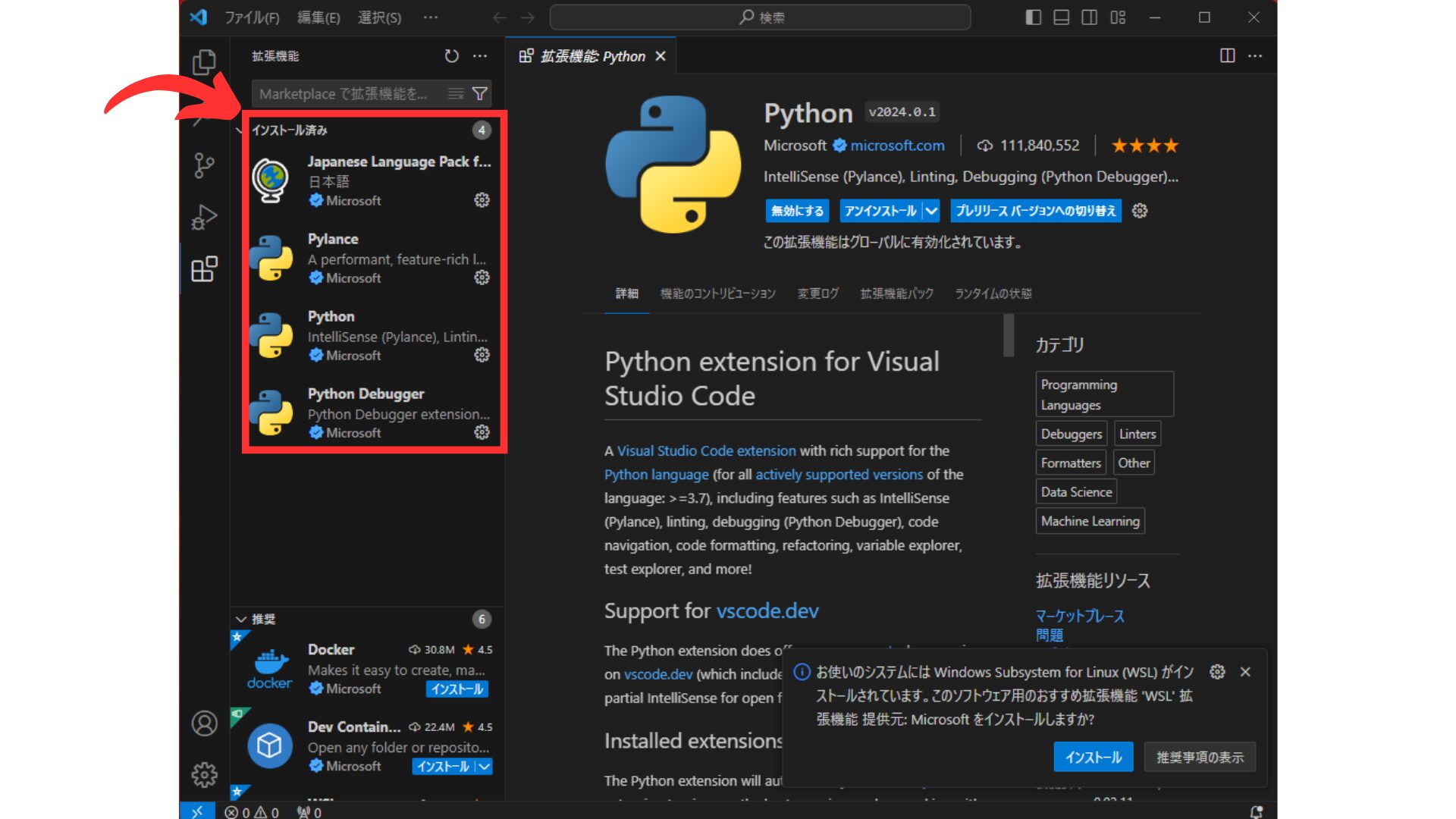This screenshot has width=1456, height=819.
Task: Click Pylance extension's manage gear icon
Action: click(x=482, y=278)
